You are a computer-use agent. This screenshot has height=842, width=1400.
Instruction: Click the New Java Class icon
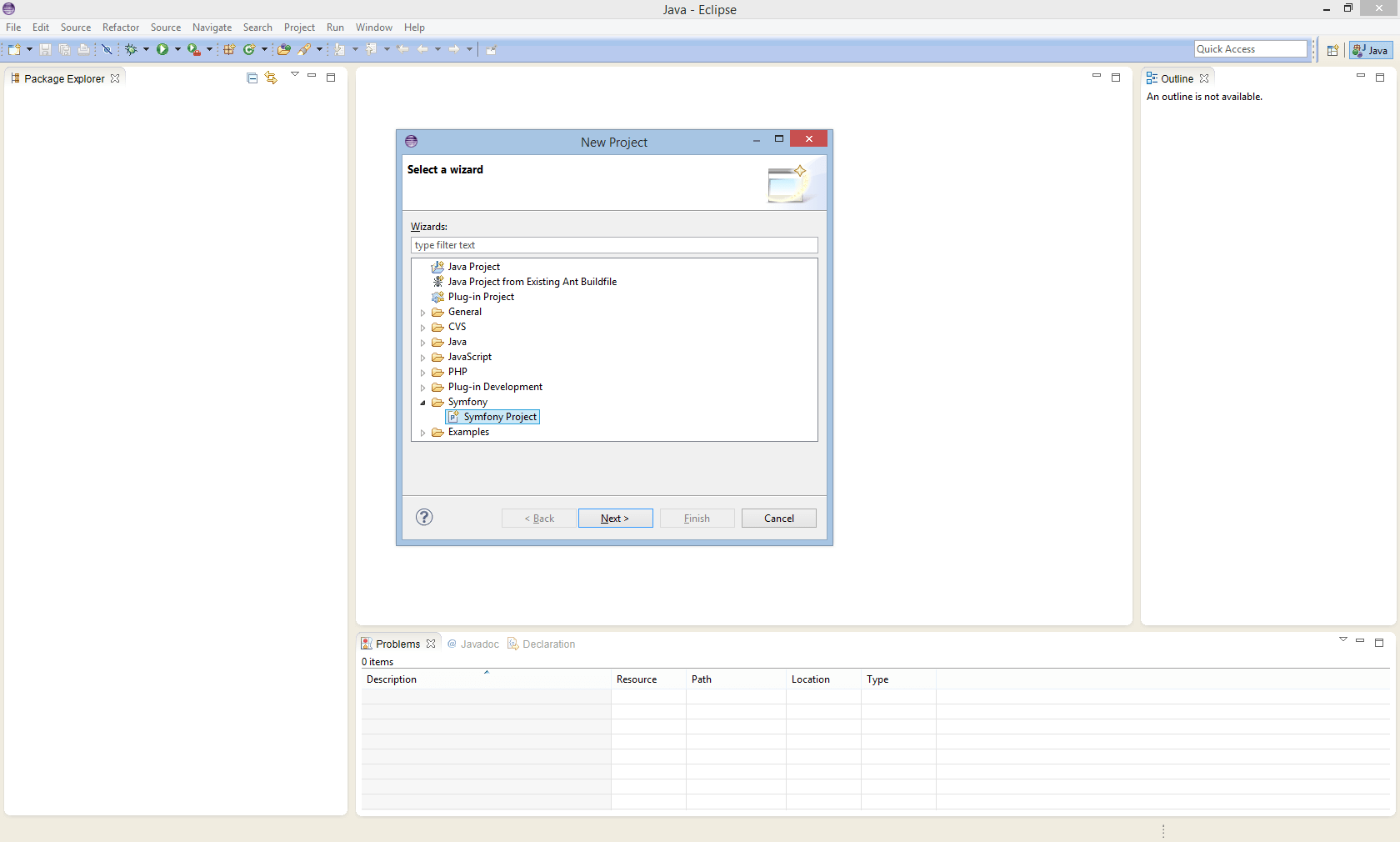(248, 49)
